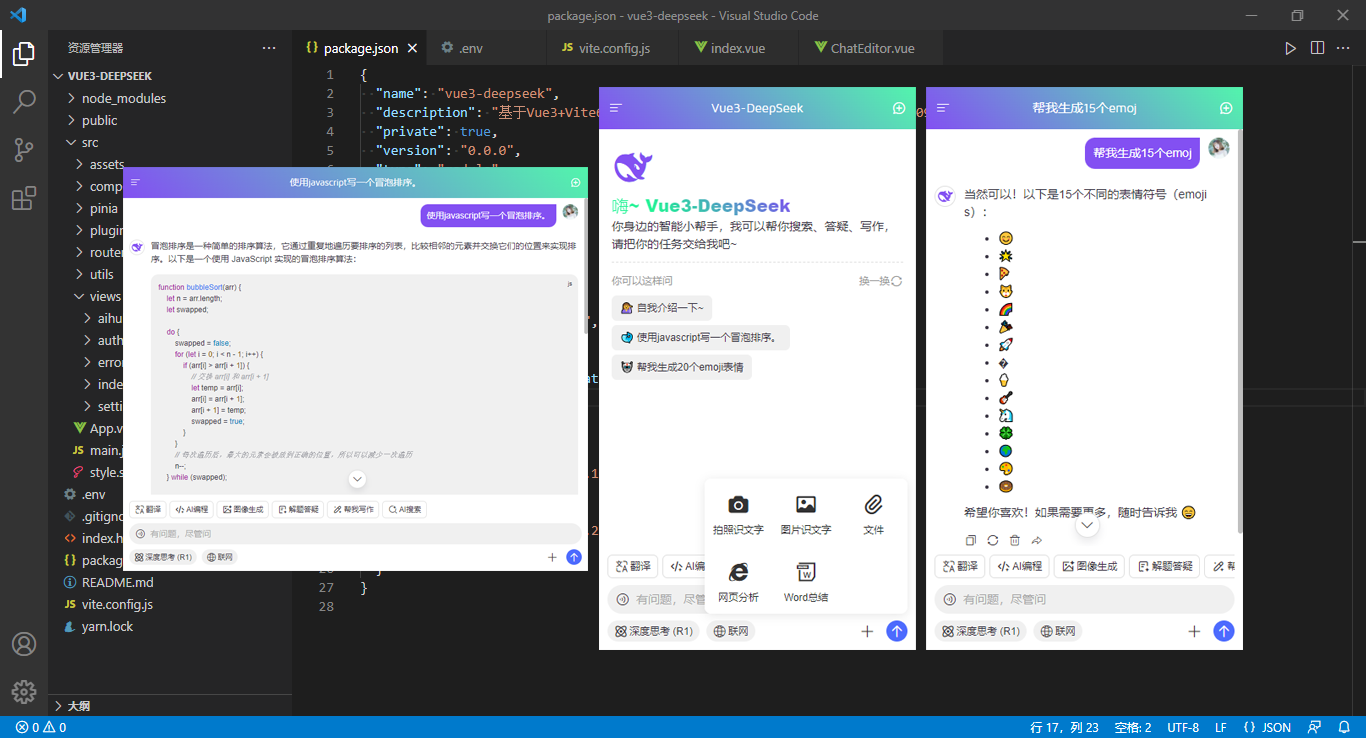The width and height of the screenshot is (1366, 738).
Task: Open the Extensions view
Action: click(x=24, y=198)
